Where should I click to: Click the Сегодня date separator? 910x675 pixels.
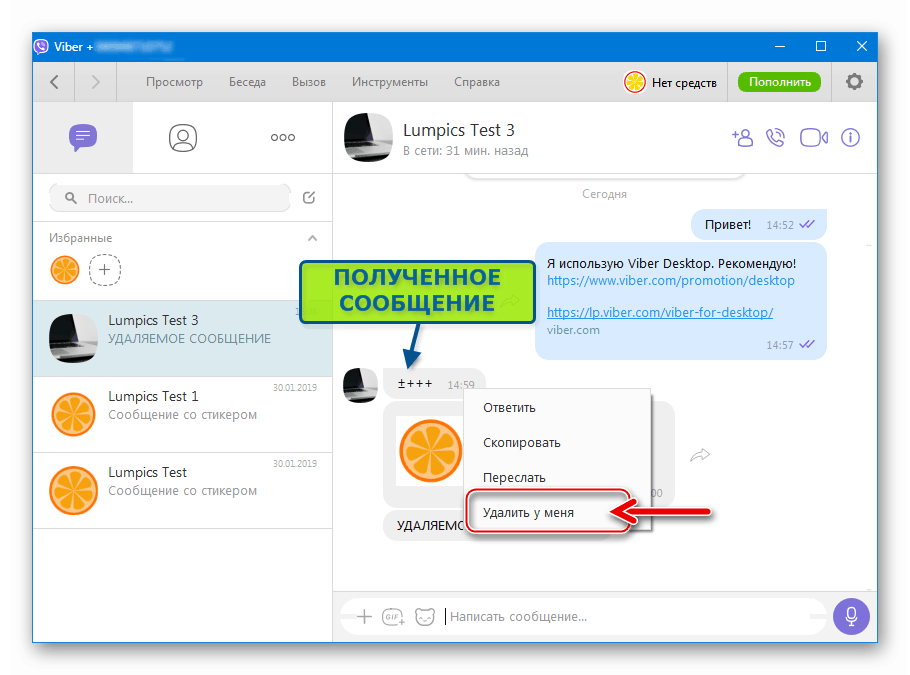click(x=604, y=194)
